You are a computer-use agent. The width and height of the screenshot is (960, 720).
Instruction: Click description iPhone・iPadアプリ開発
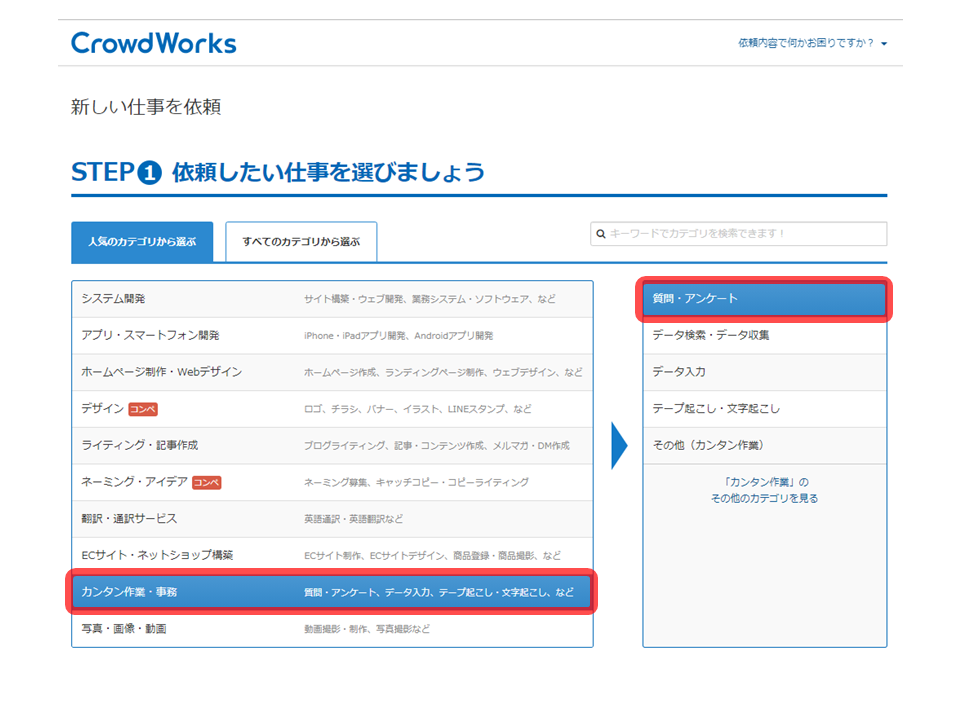pos(355,336)
